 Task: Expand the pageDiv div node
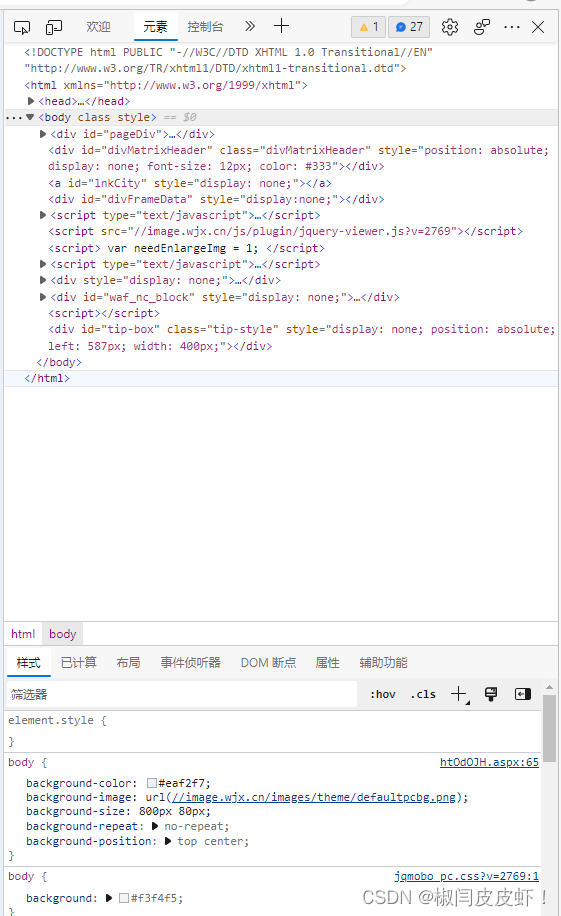tap(43, 134)
